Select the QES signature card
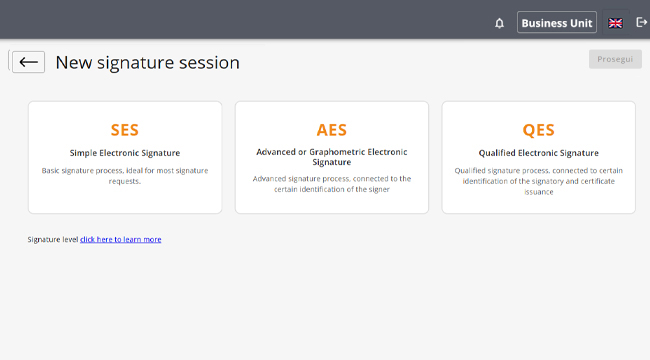This screenshot has height=360, width=650. [538, 158]
